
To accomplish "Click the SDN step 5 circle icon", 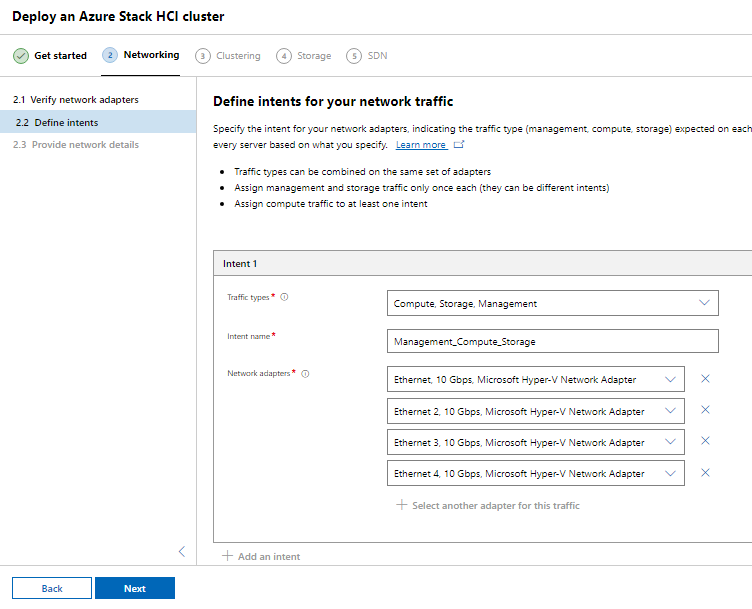I will [354, 56].
